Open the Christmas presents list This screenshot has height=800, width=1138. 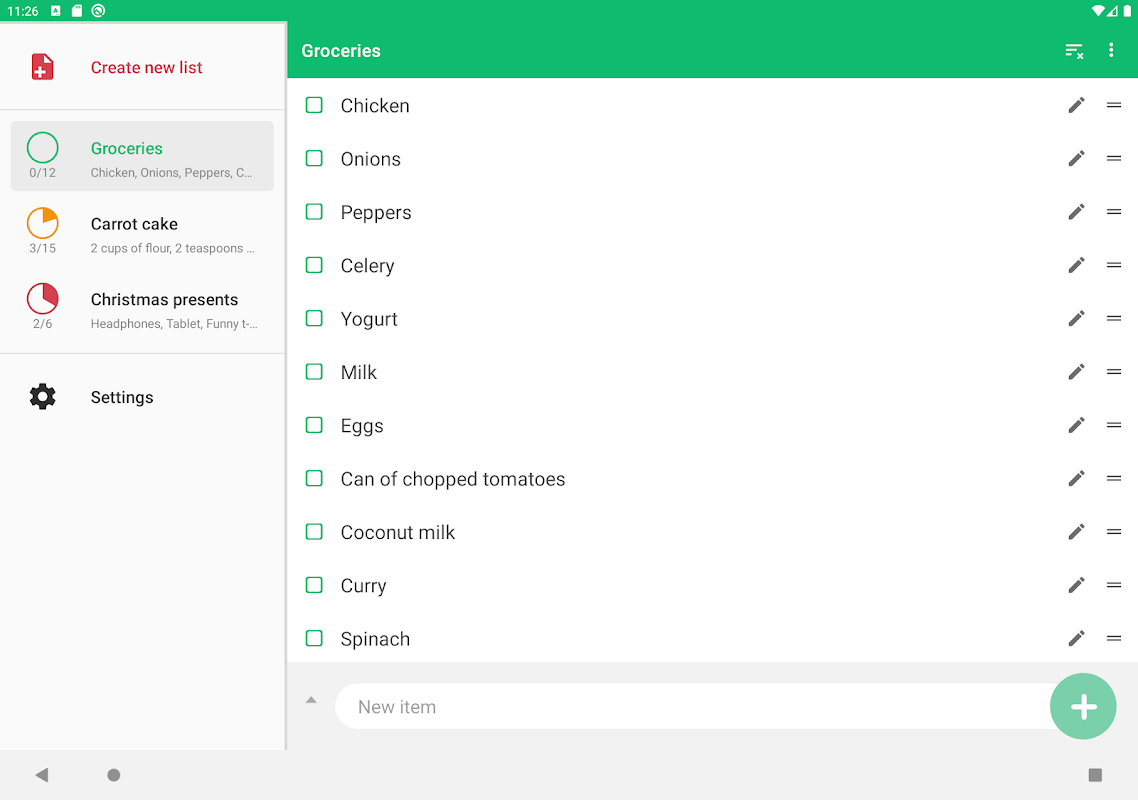[142, 307]
